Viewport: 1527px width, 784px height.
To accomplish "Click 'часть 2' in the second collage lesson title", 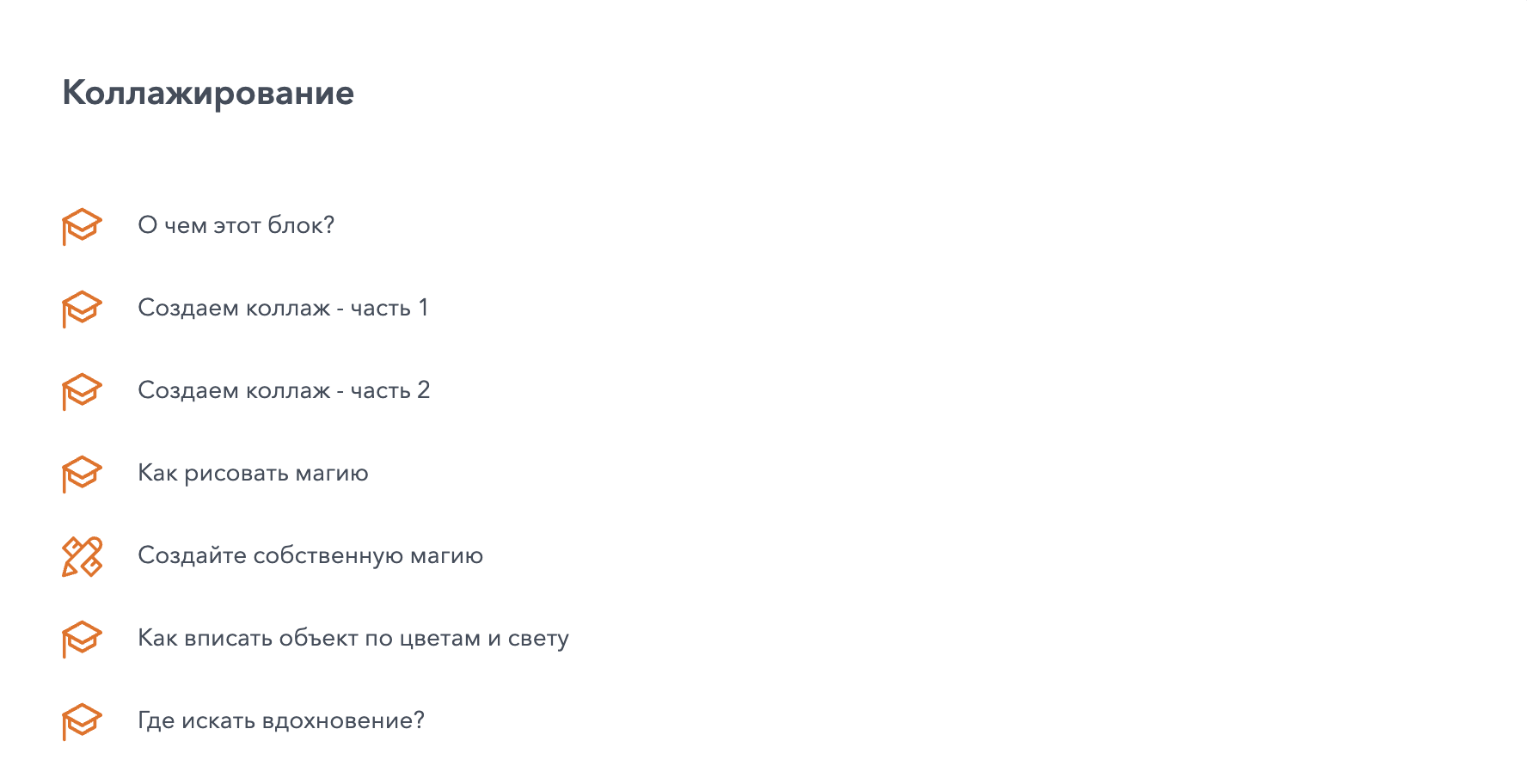I will (389, 390).
